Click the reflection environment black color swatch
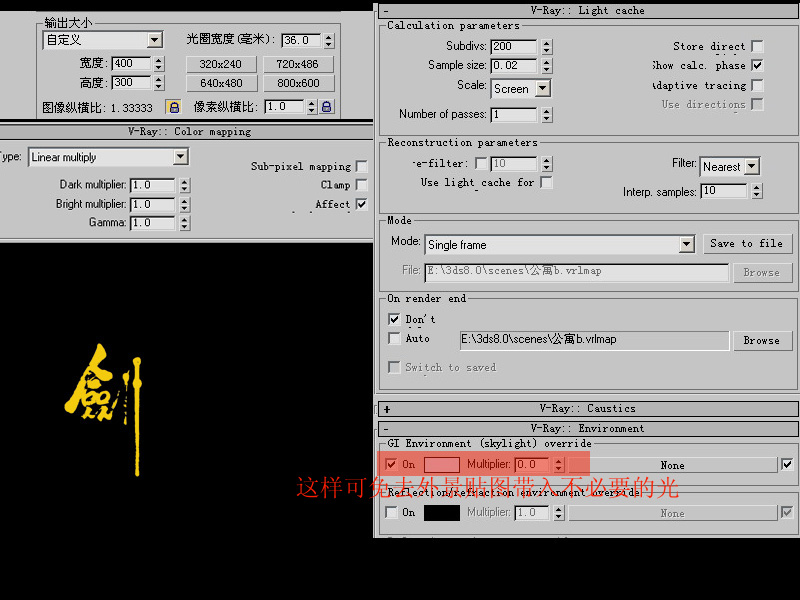Viewport: 800px width, 600px height. click(442, 513)
